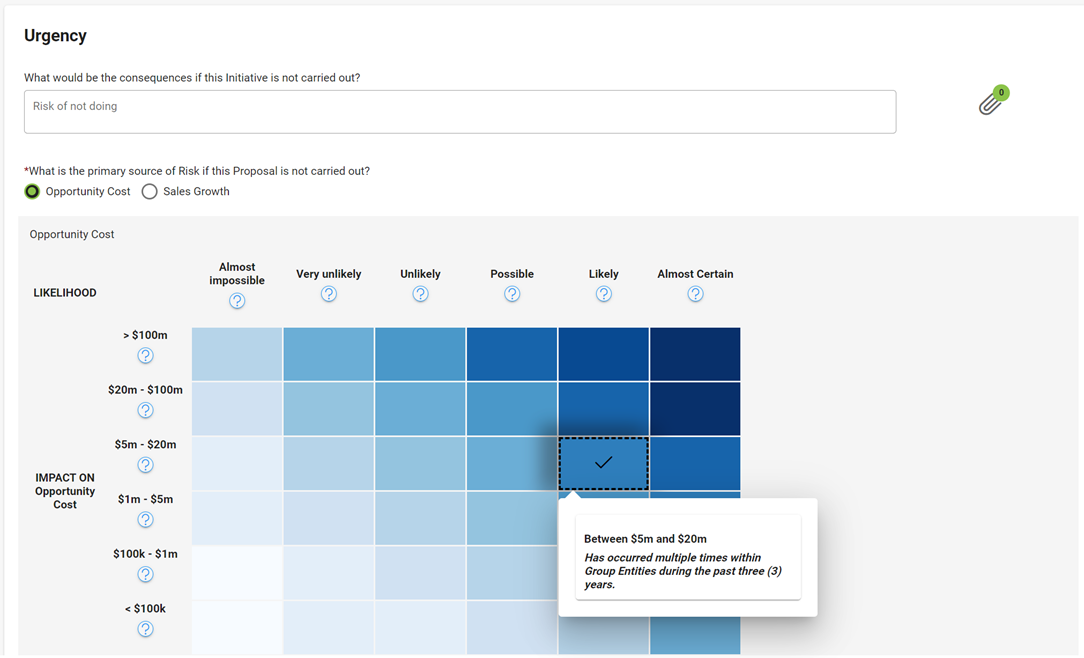This screenshot has width=1084, height=658.
Task: Select the Possible and $1m - $5m cell
Action: pyautogui.click(x=512, y=518)
